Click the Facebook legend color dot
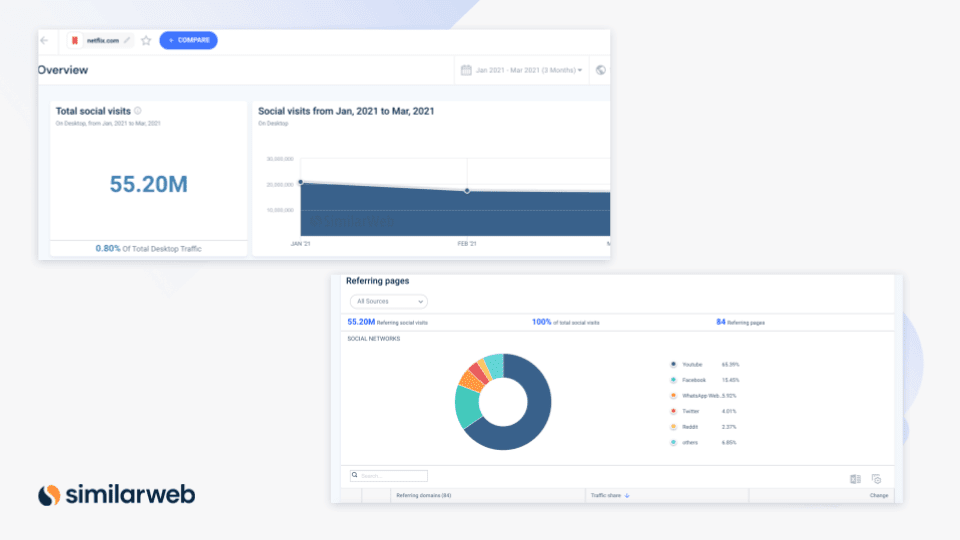 (x=673, y=380)
